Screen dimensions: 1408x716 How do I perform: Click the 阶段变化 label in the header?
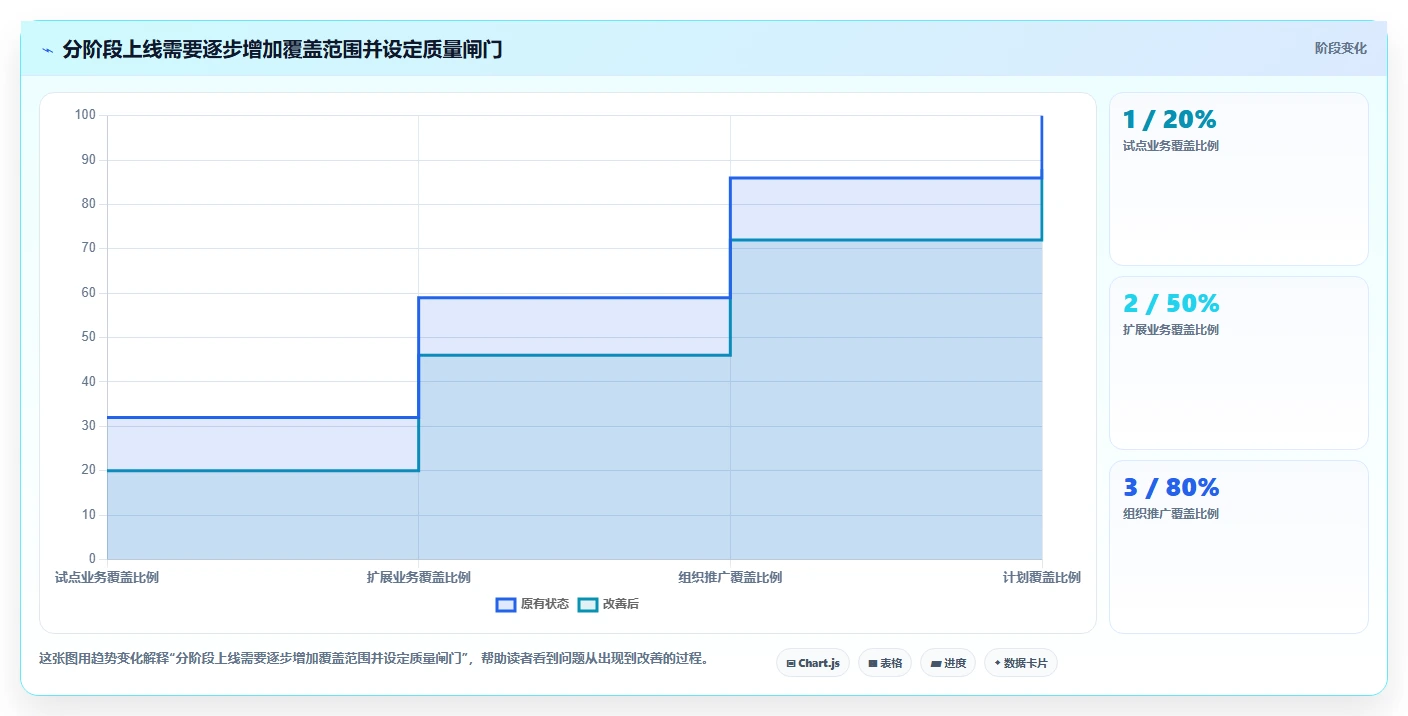[1340, 48]
